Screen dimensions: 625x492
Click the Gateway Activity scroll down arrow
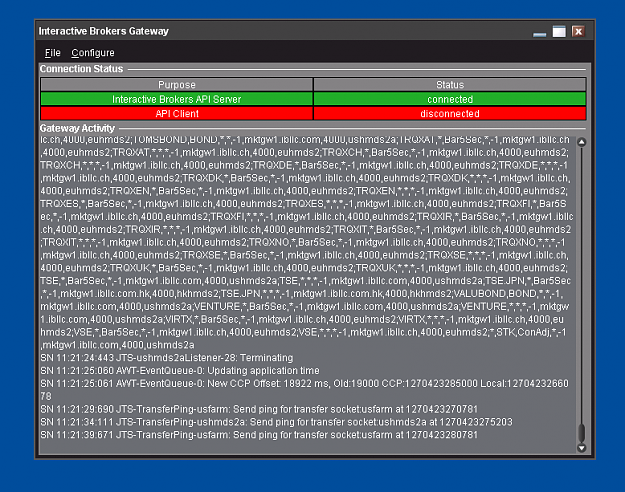click(582, 448)
